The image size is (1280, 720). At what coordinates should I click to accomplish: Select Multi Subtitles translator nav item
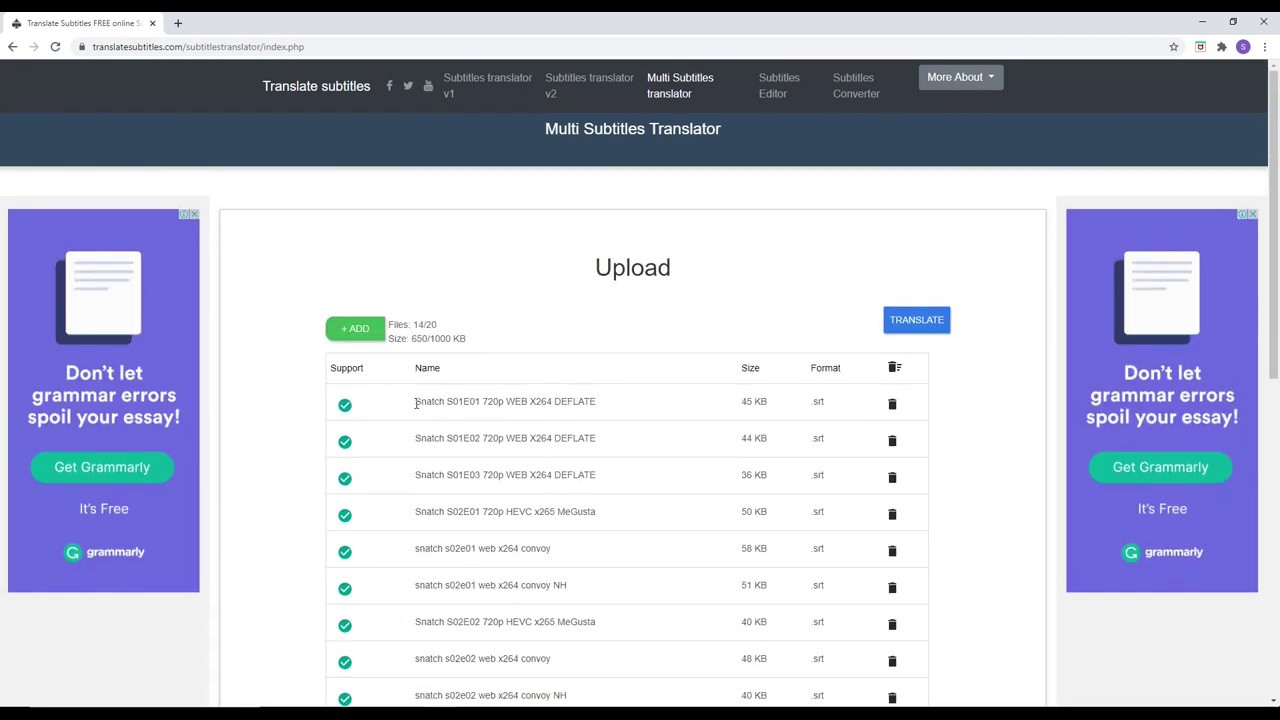(x=680, y=86)
